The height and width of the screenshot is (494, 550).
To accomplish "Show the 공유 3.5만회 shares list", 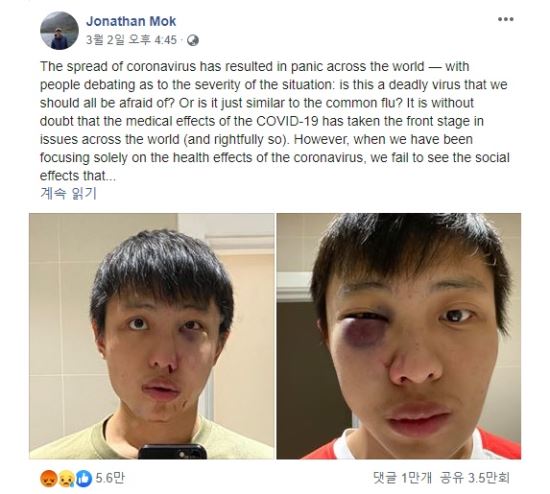I will [x=475, y=478].
